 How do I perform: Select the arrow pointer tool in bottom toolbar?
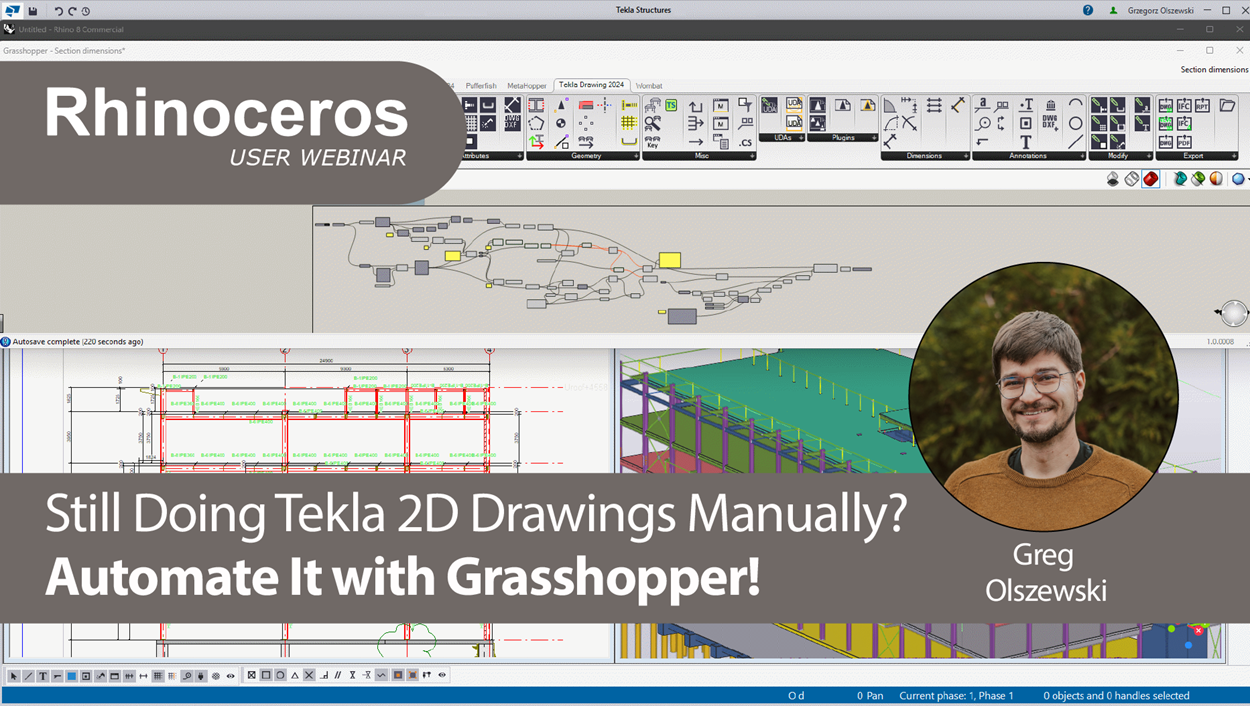point(14,676)
